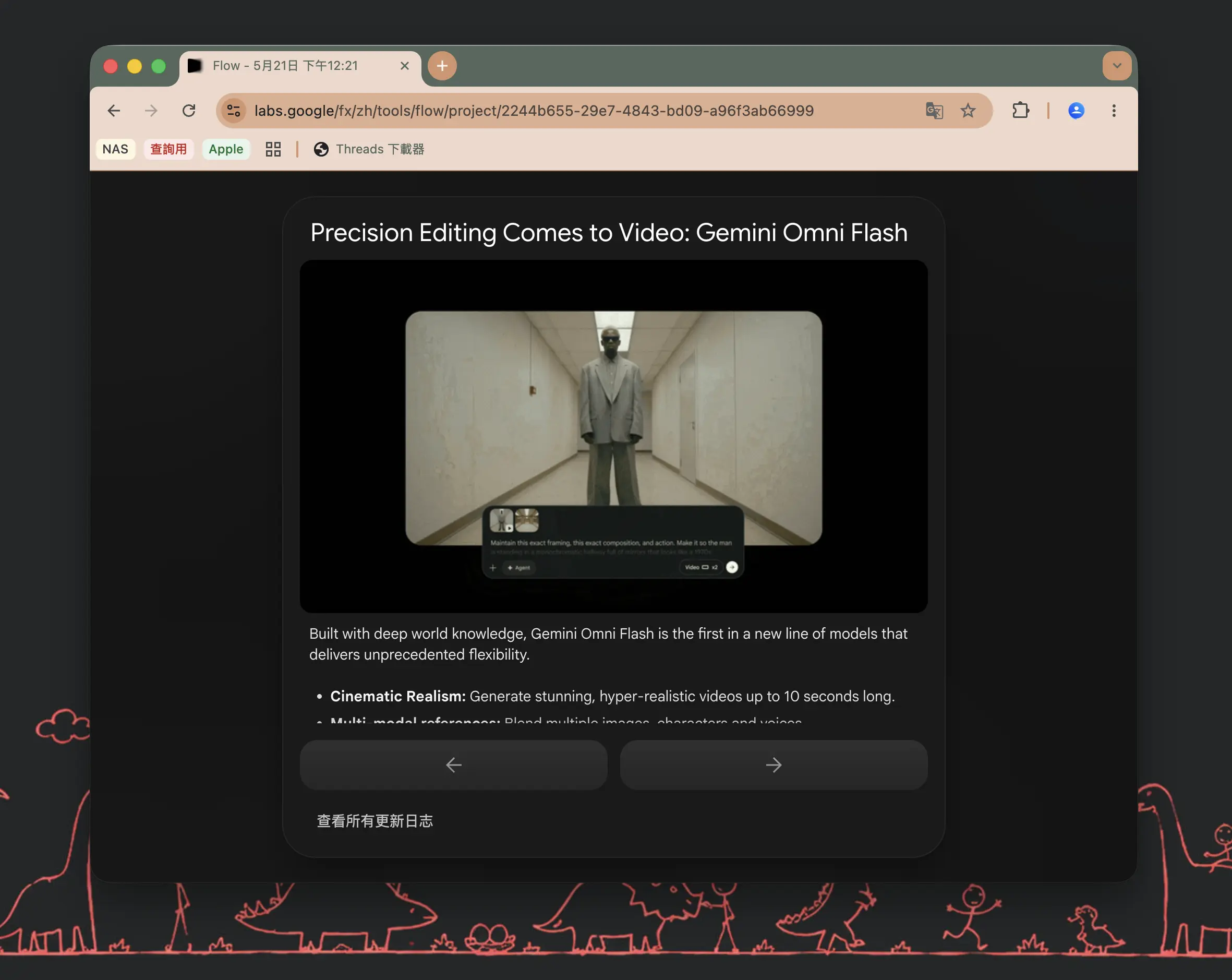Show previous update with left arrow button

(454, 765)
